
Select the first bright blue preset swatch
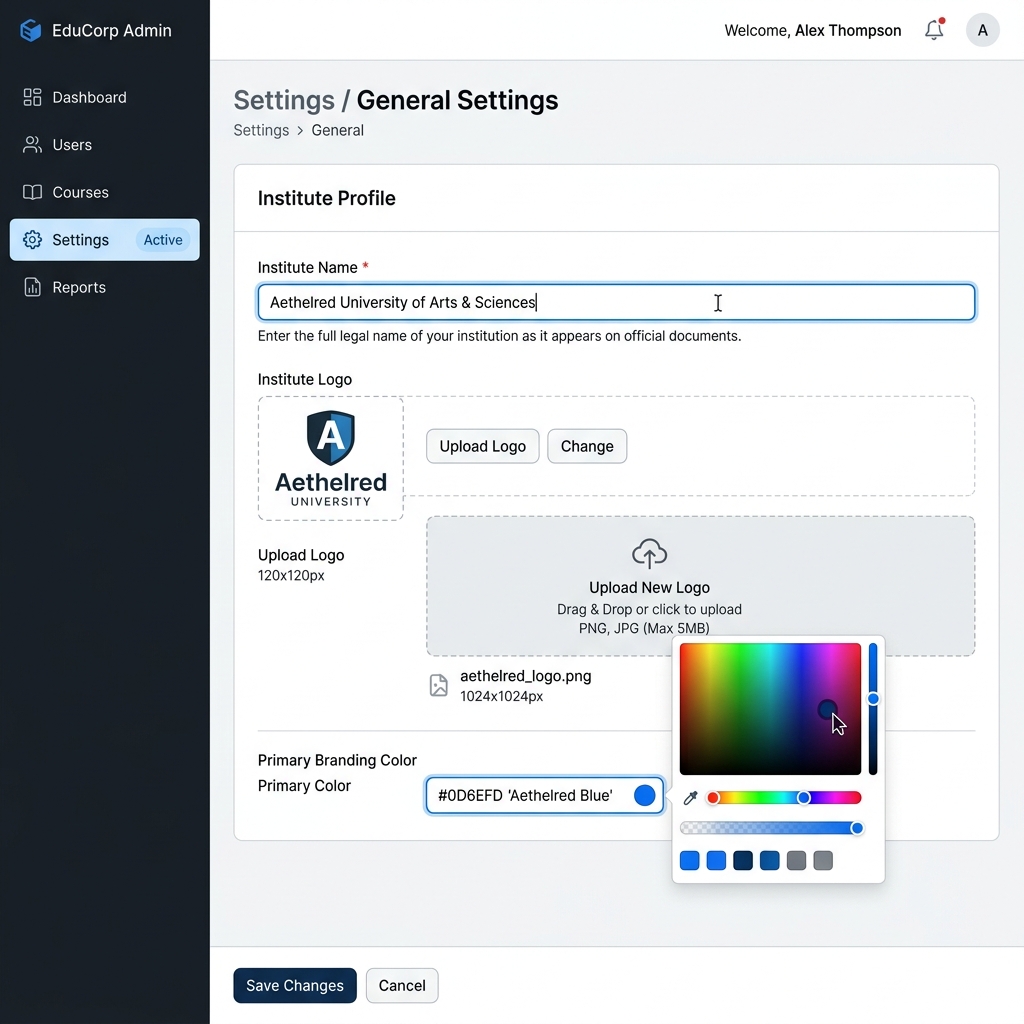(690, 860)
